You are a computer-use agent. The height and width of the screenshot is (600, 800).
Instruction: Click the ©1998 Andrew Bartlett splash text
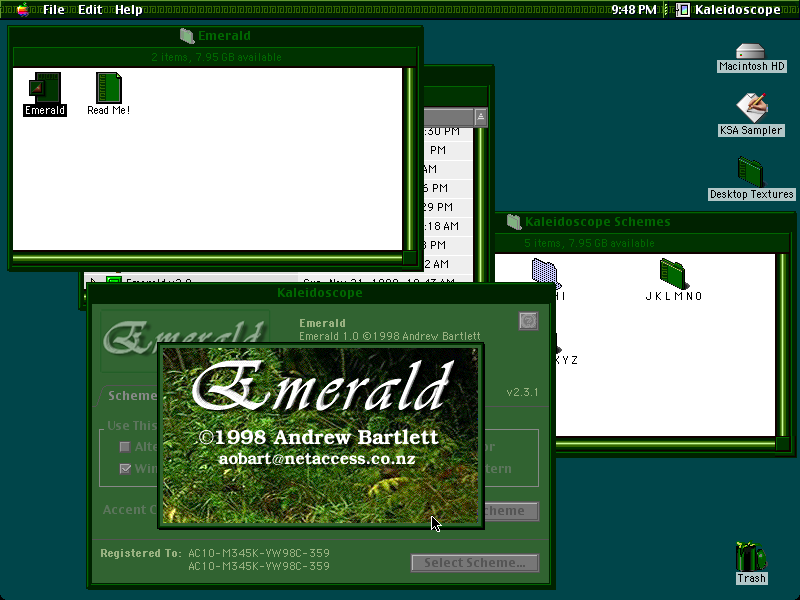(x=318, y=437)
